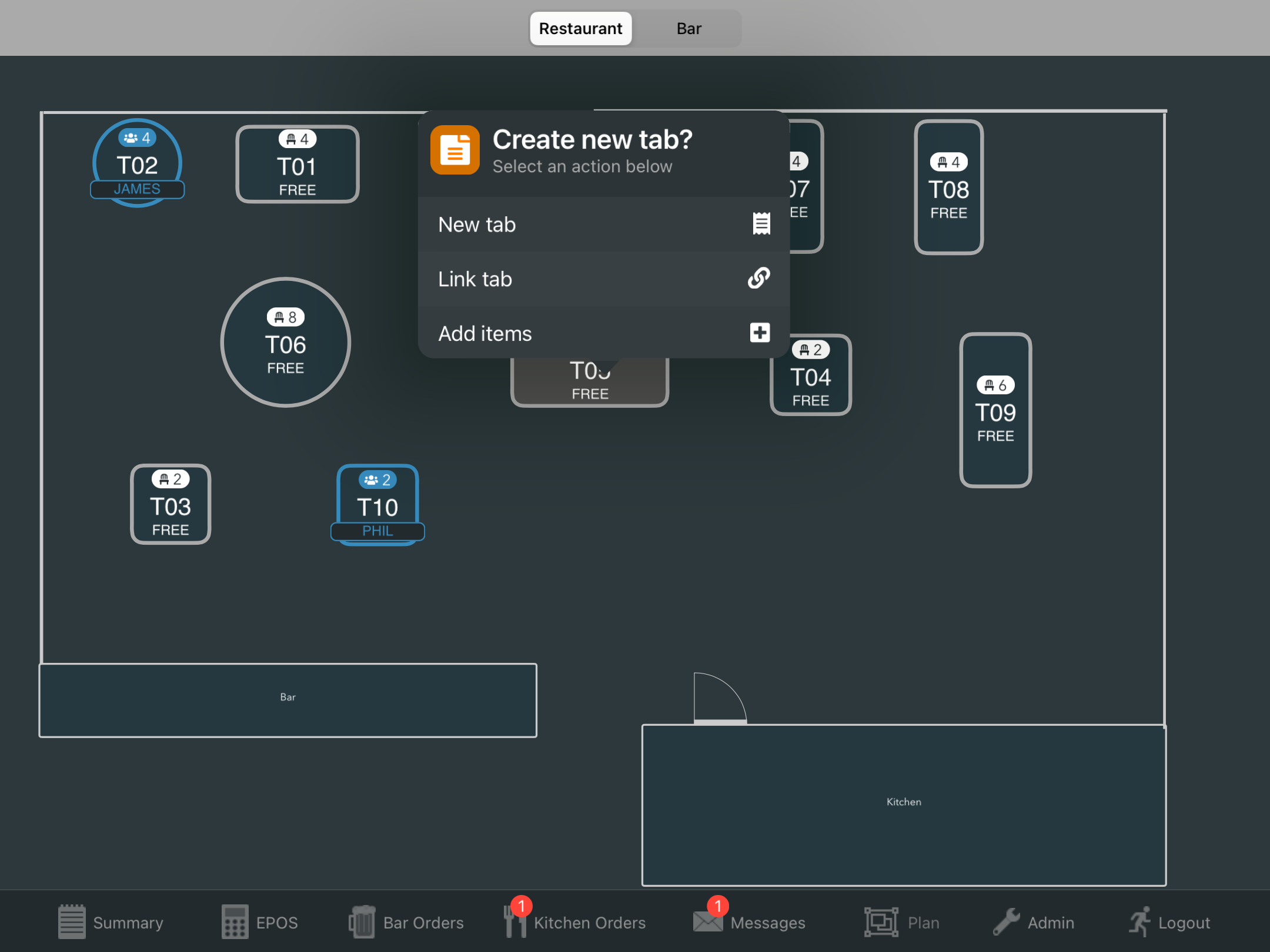Select the Restaurant floor tab
Screen dimensions: 1270x952
(580, 29)
